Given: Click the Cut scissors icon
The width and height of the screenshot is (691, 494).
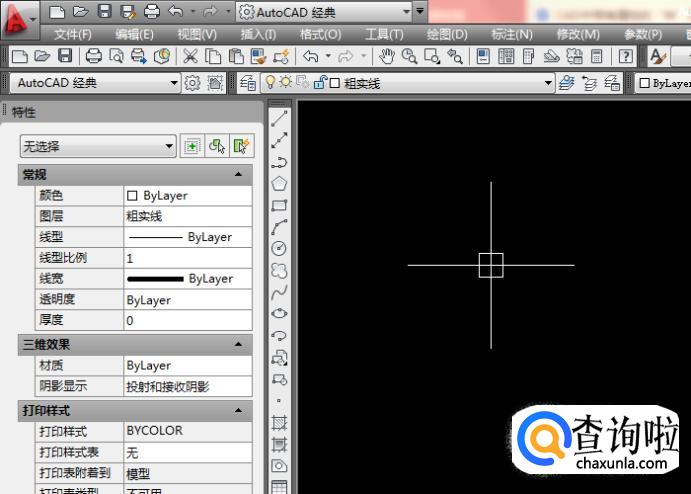Looking at the screenshot, I should coord(189,57).
